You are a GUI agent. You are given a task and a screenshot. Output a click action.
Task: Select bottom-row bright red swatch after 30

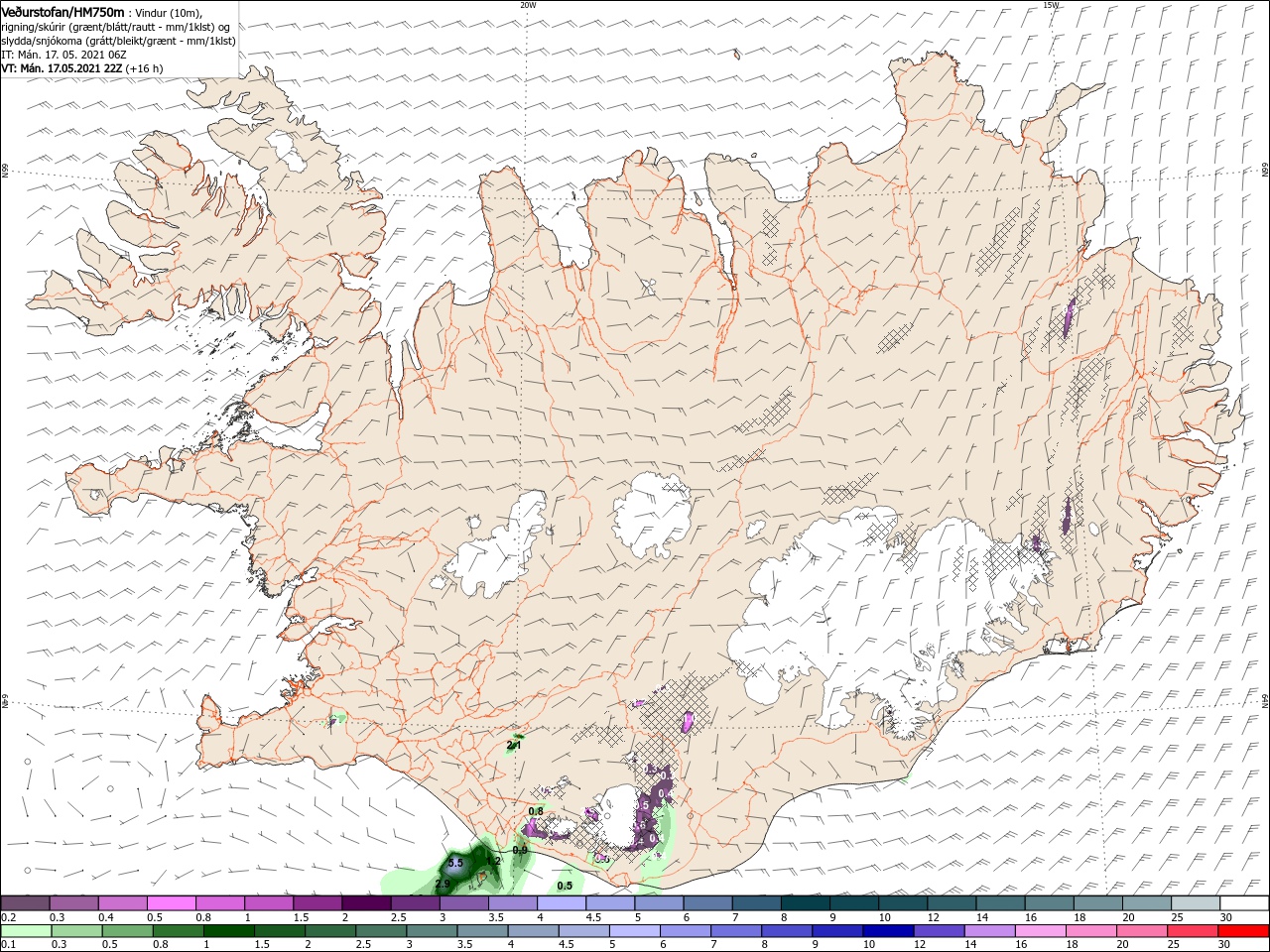pyautogui.click(x=1245, y=931)
